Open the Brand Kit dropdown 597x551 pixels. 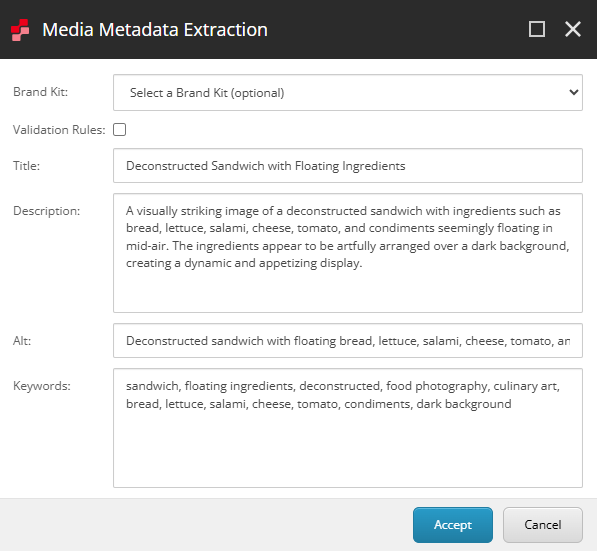[348, 93]
